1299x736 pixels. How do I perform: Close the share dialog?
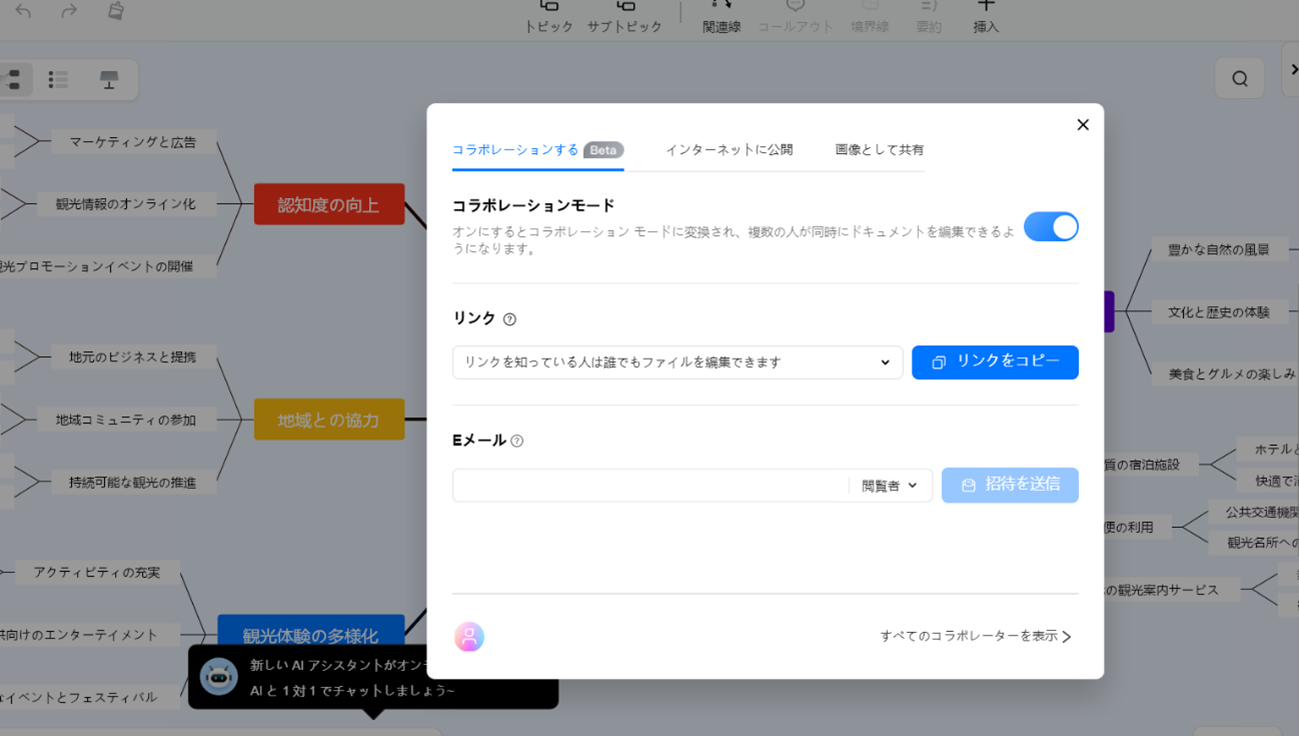[x=1083, y=125]
